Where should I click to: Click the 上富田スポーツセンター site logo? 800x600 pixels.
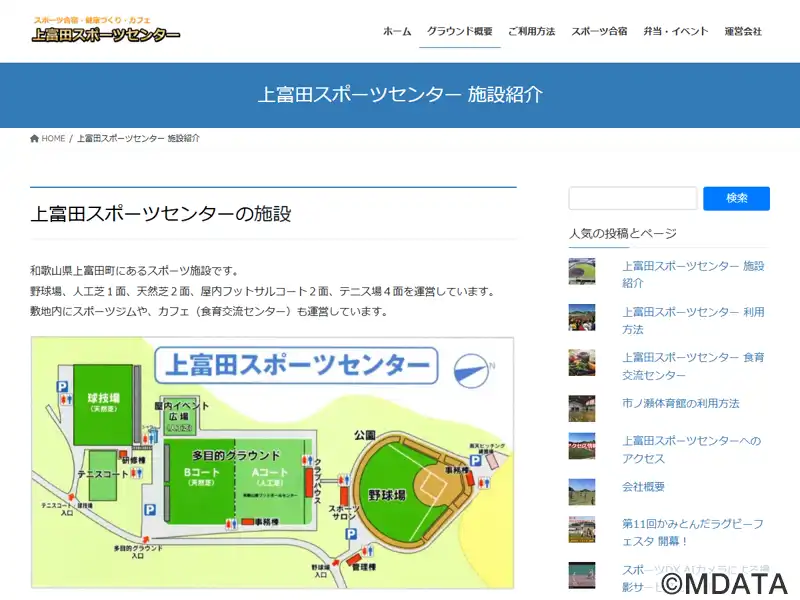[106, 30]
